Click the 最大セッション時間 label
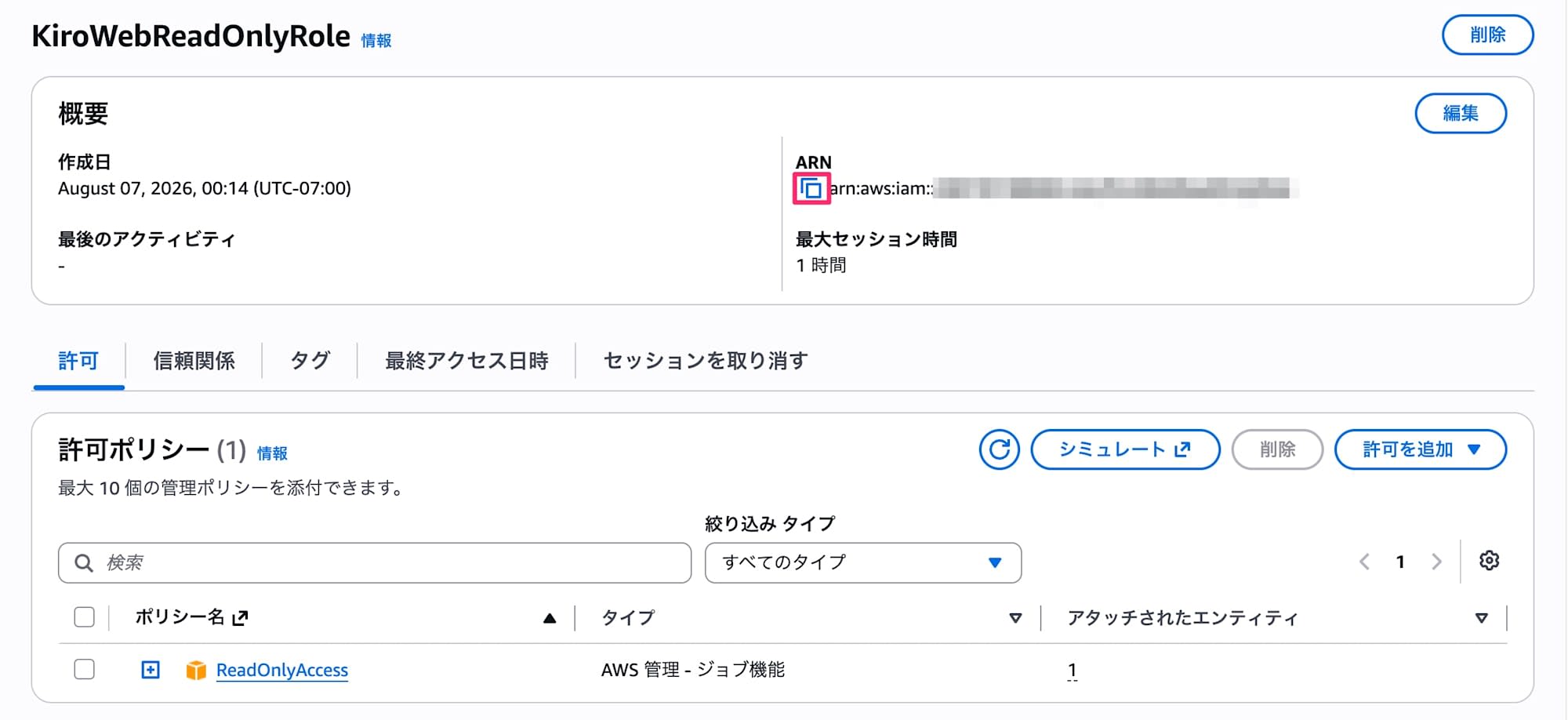 pyautogui.click(x=877, y=239)
